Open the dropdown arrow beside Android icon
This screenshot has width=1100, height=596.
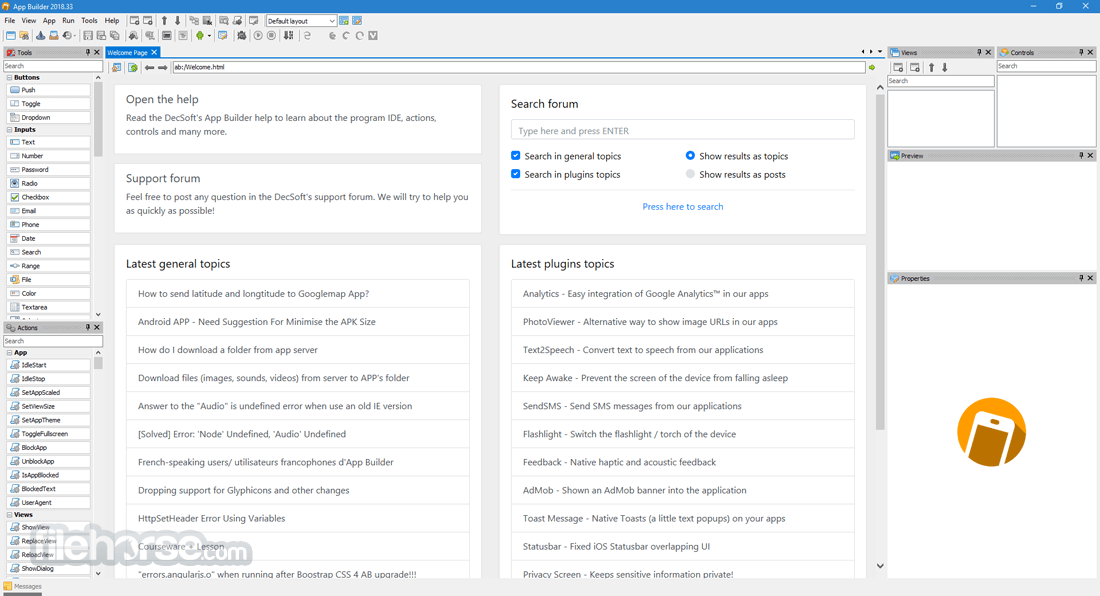[x=209, y=36]
